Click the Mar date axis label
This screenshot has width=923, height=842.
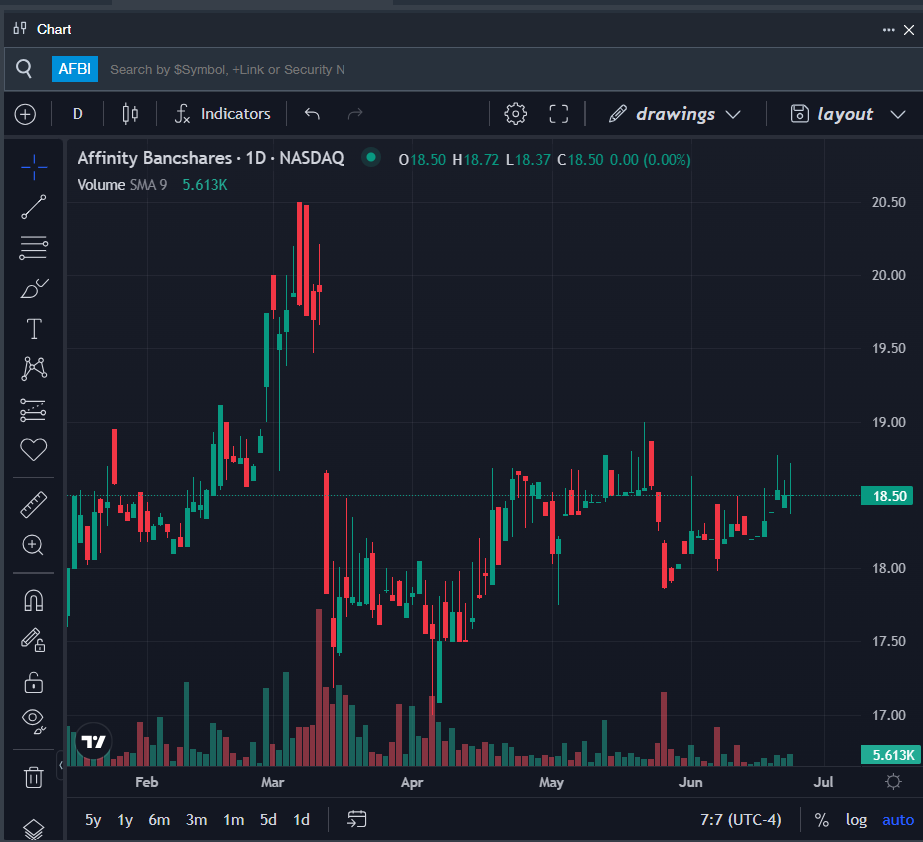[273, 782]
